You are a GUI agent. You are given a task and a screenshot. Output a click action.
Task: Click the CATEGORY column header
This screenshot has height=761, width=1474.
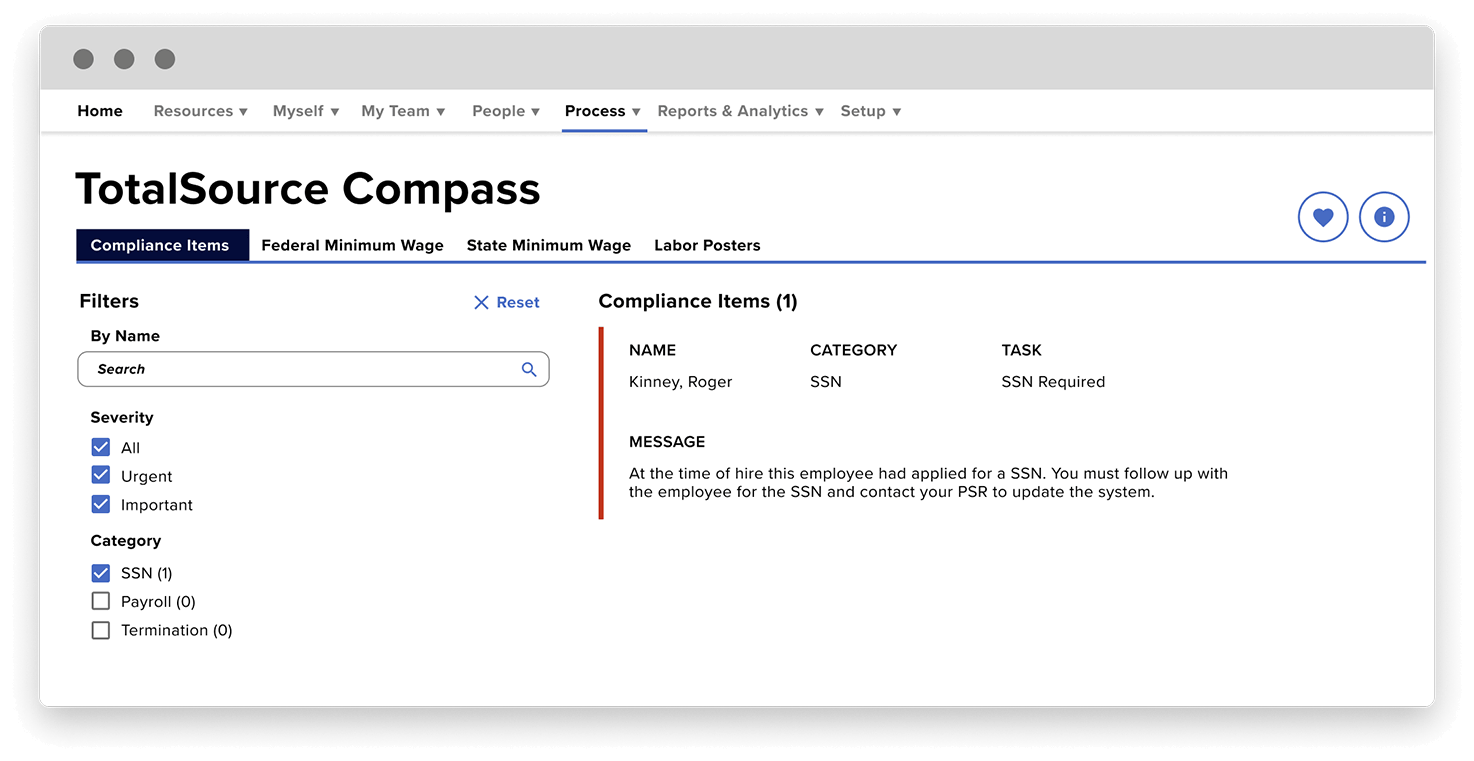pyautogui.click(x=853, y=350)
